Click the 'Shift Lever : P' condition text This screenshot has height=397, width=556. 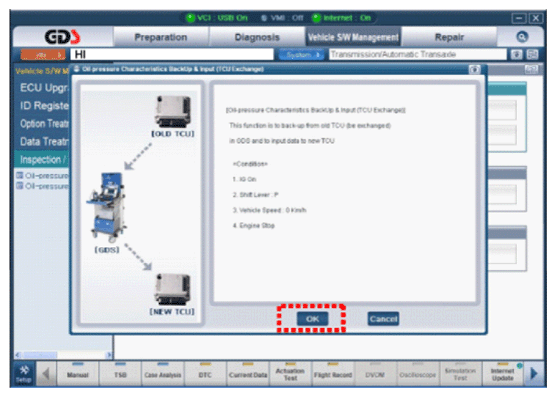tap(255, 195)
